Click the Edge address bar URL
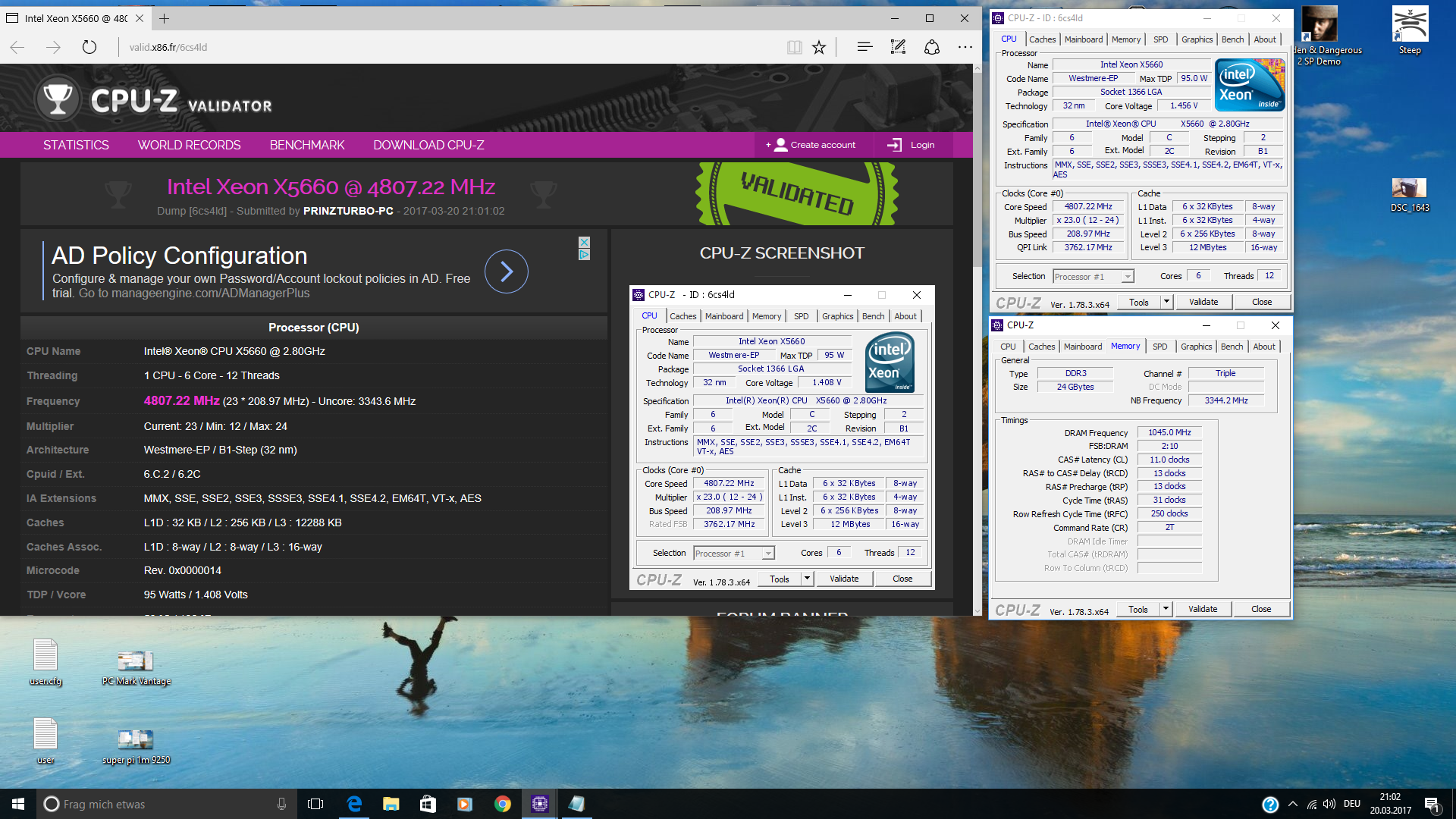The image size is (1456, 819). [x=168, y=47]
